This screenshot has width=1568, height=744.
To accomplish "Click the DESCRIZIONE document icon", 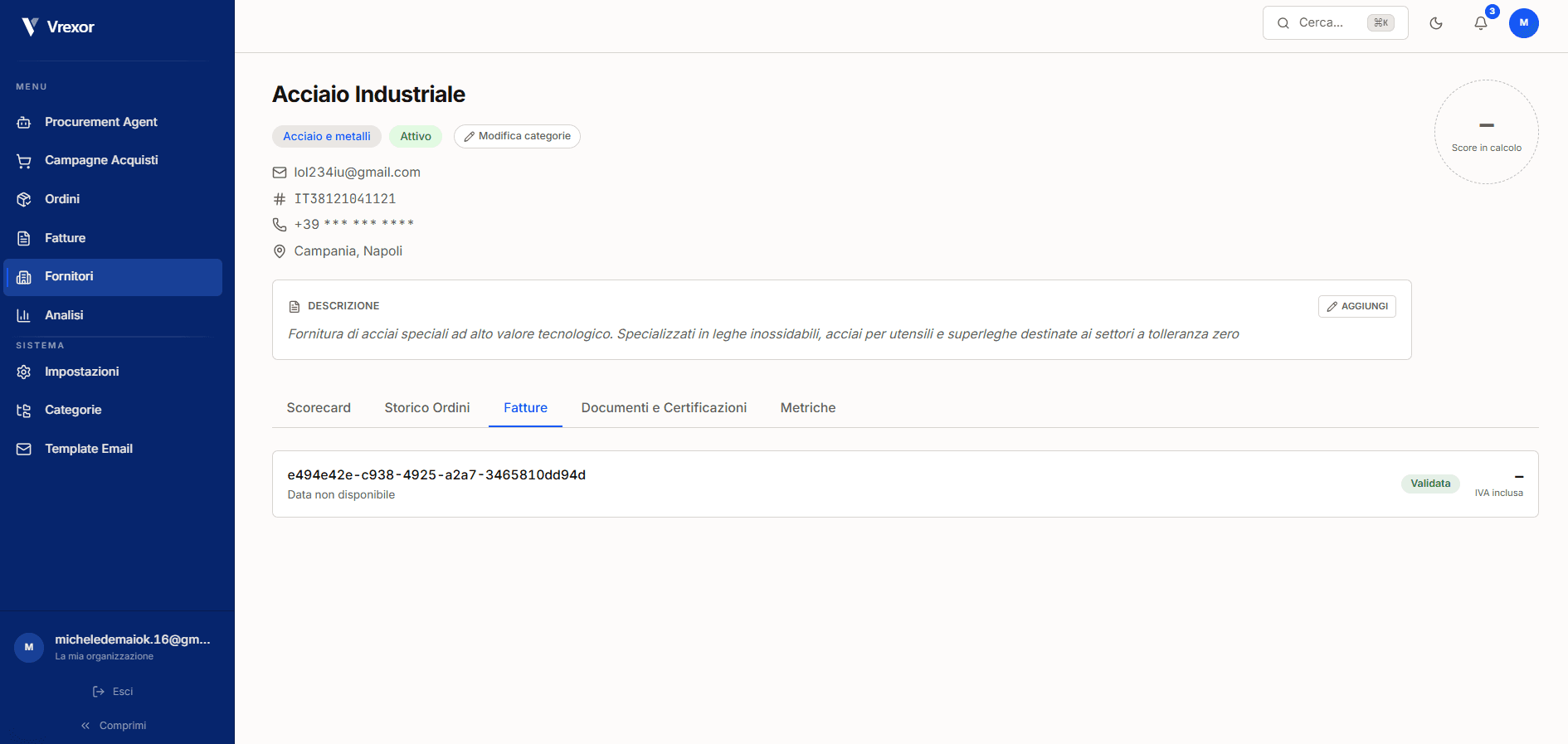I will coord(295,307).
